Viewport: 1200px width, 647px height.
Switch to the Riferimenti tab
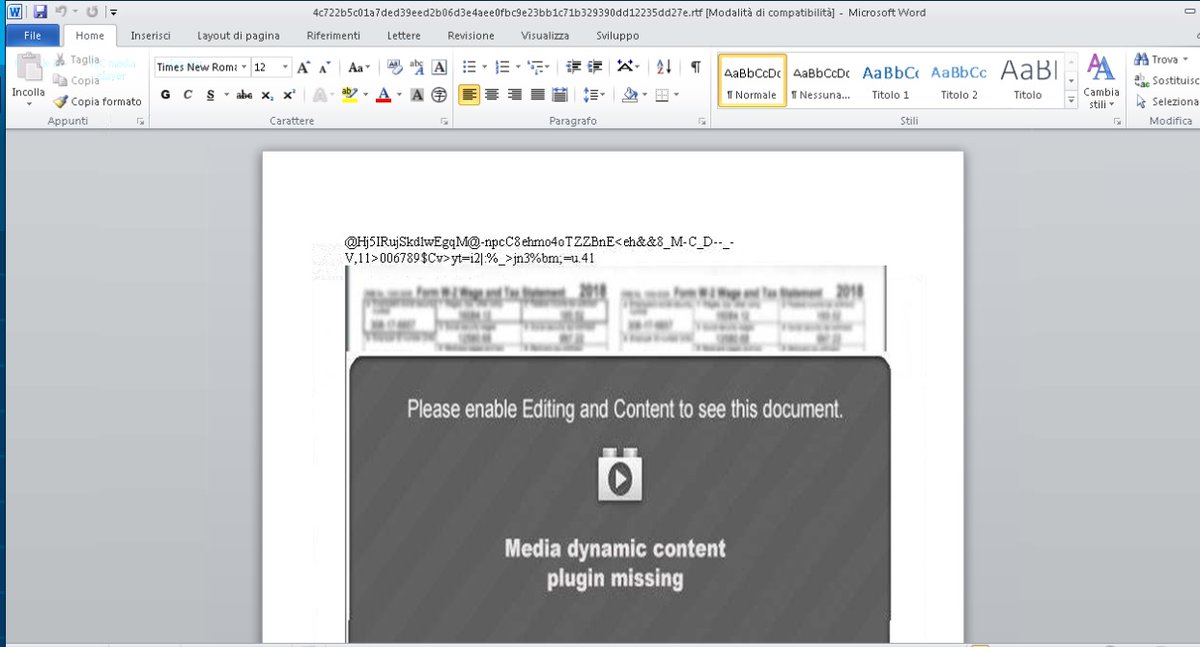pos(333,36)
